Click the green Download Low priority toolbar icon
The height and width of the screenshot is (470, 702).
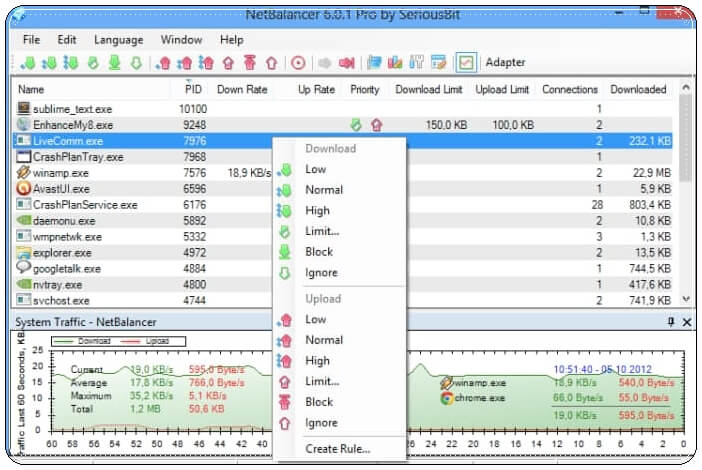(x=28, y=63)
